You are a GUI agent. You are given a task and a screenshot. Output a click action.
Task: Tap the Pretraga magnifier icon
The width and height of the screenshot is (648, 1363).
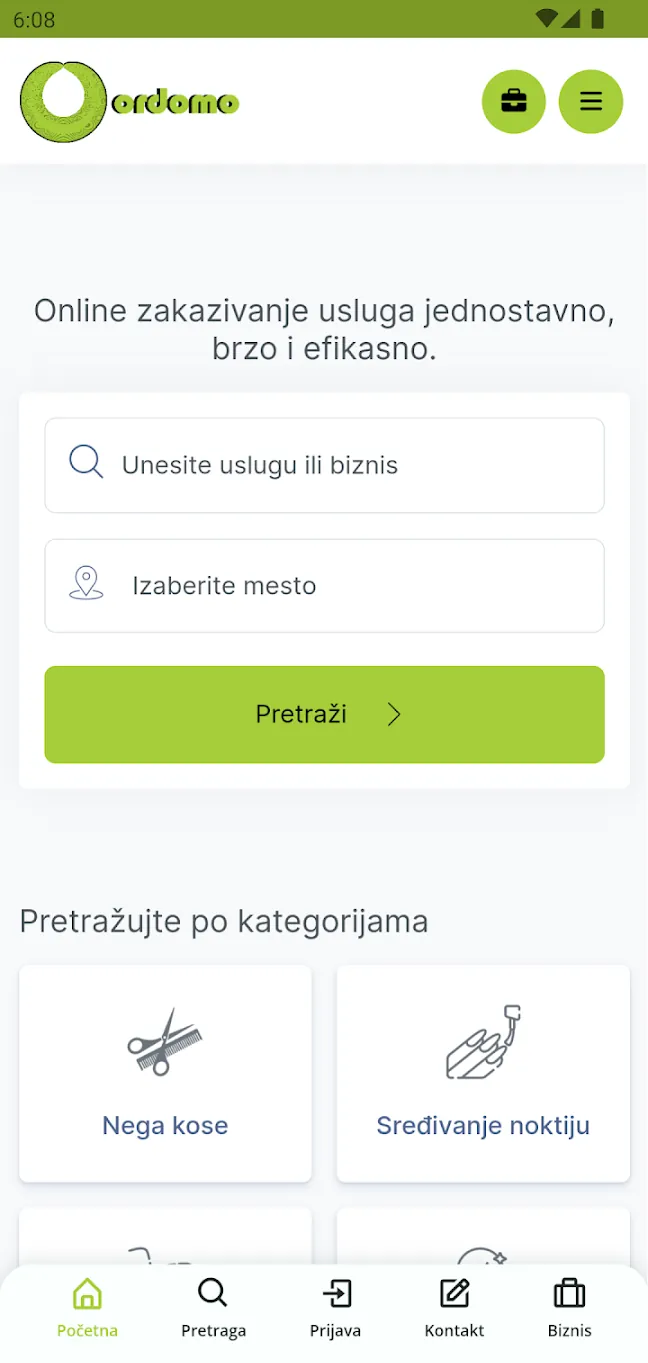(x=213, y=1292)
